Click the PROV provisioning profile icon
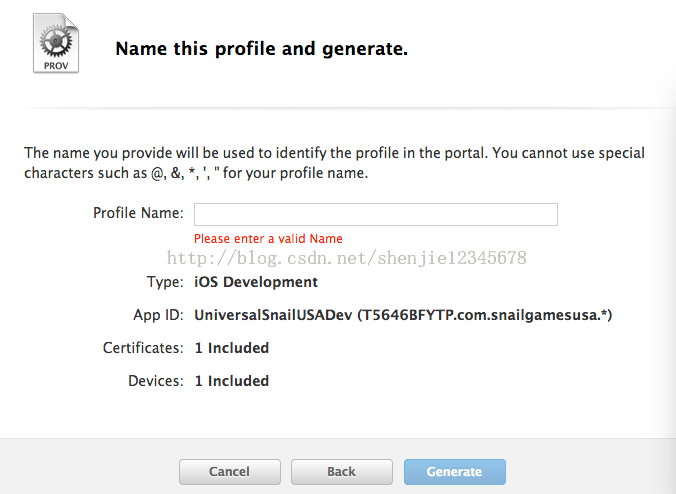This screenshot has height=494, width=676. point(56,43)
